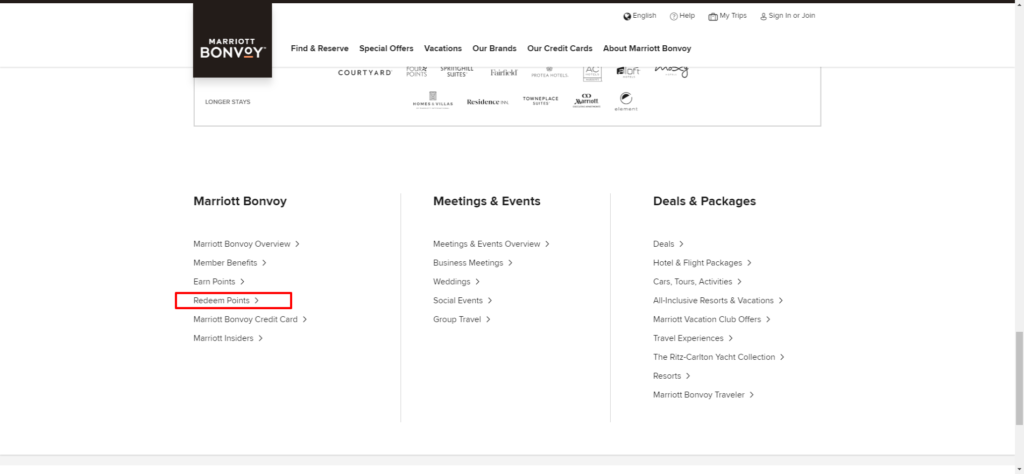
Task: Open the Courtyard brand logo
Action: [364, 73]
